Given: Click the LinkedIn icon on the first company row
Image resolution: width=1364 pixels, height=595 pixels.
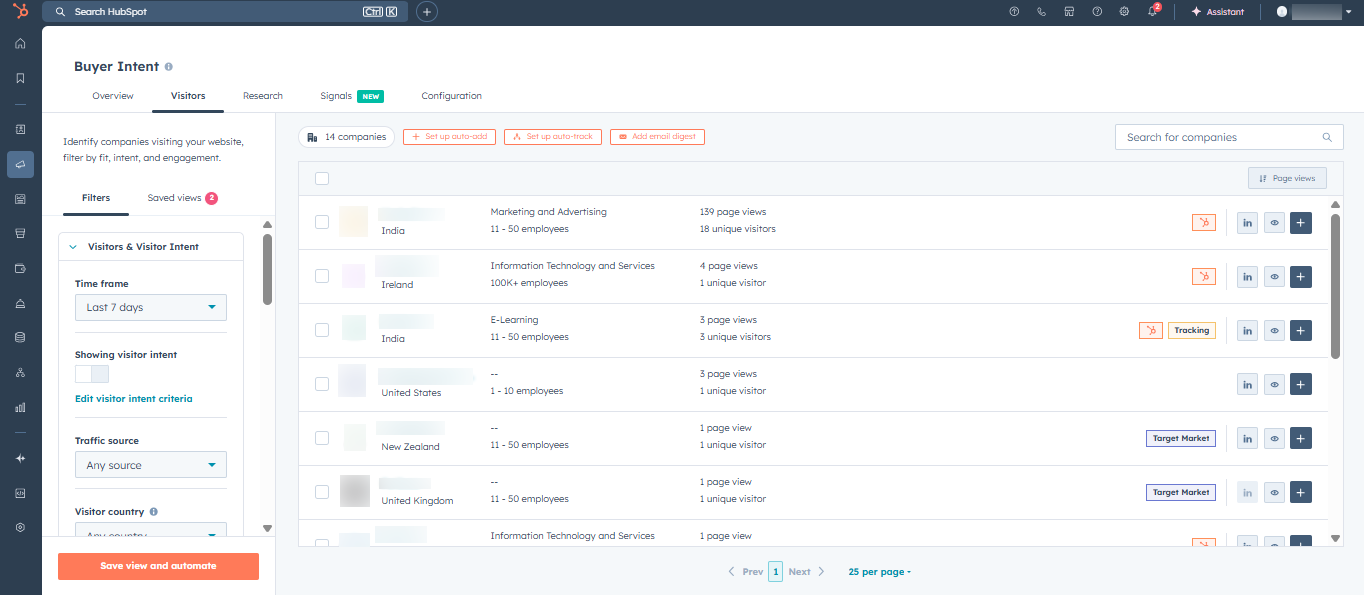Looking at the screenshot, I should click(1247, 222).
